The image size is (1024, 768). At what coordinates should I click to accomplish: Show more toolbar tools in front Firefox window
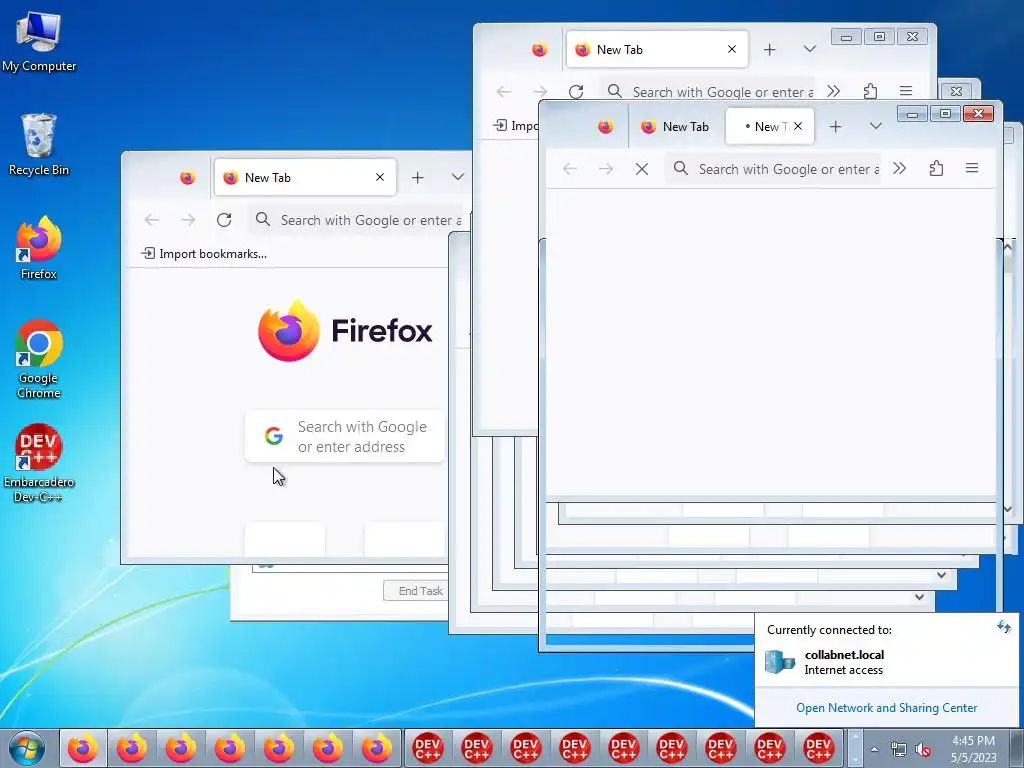pyautogui.click(x=900, y=168)
